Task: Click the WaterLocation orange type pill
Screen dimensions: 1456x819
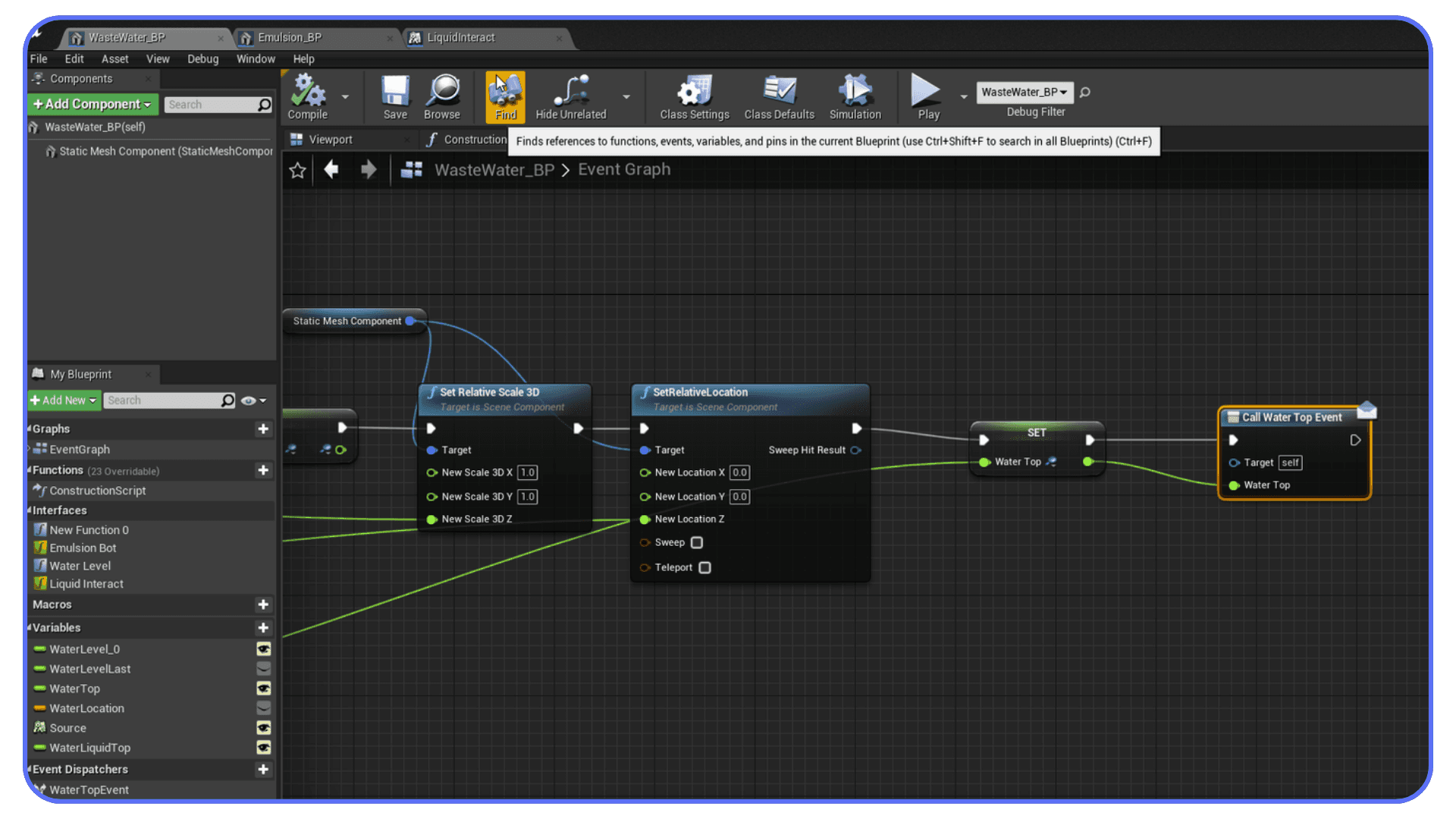Action: tap(40, 708)
